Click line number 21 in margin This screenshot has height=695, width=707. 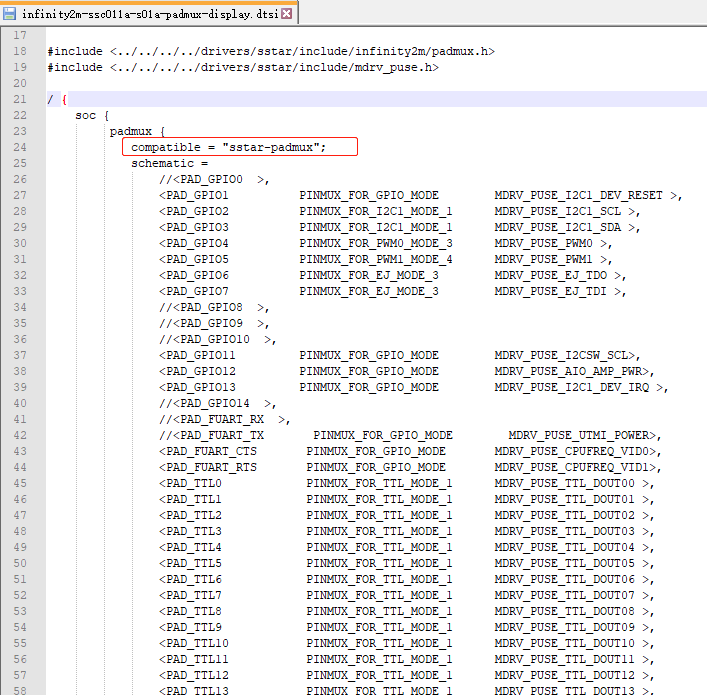coord(20,99)
